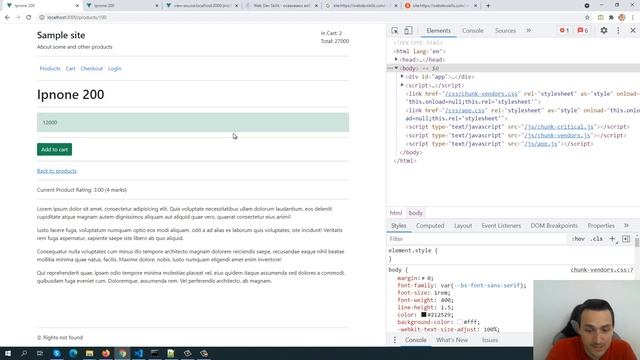Show the 1 error indicator

[564, 31]
